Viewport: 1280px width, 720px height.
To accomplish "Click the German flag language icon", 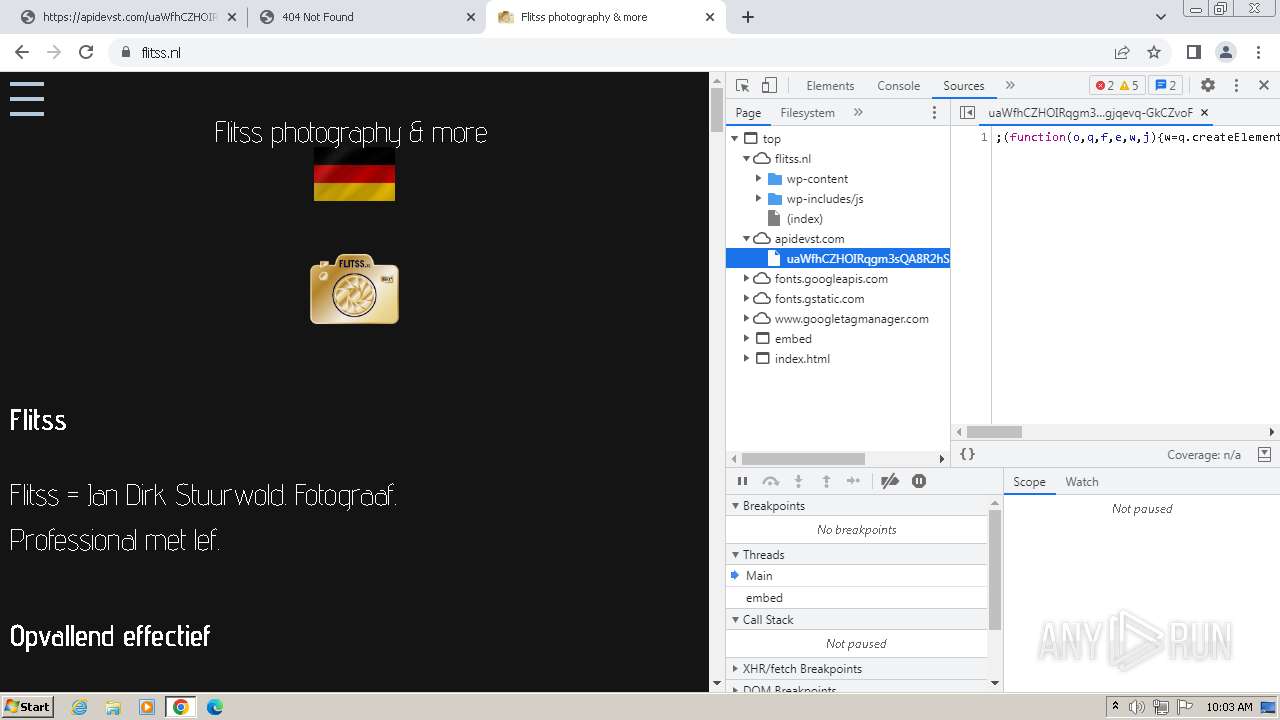I will tap(354, 176).
